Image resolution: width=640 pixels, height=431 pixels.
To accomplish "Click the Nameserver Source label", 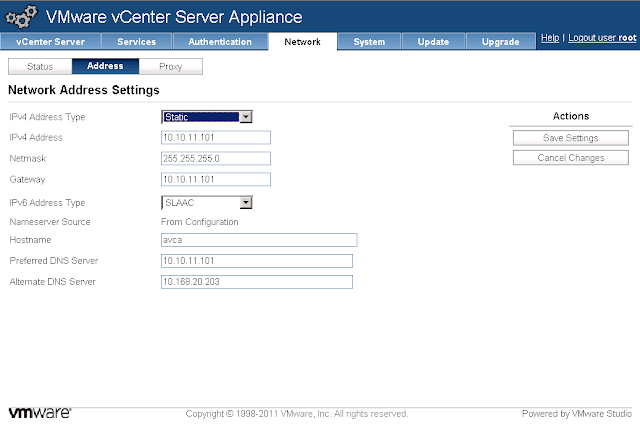I will pyautogui.click(x=50, y=222).
